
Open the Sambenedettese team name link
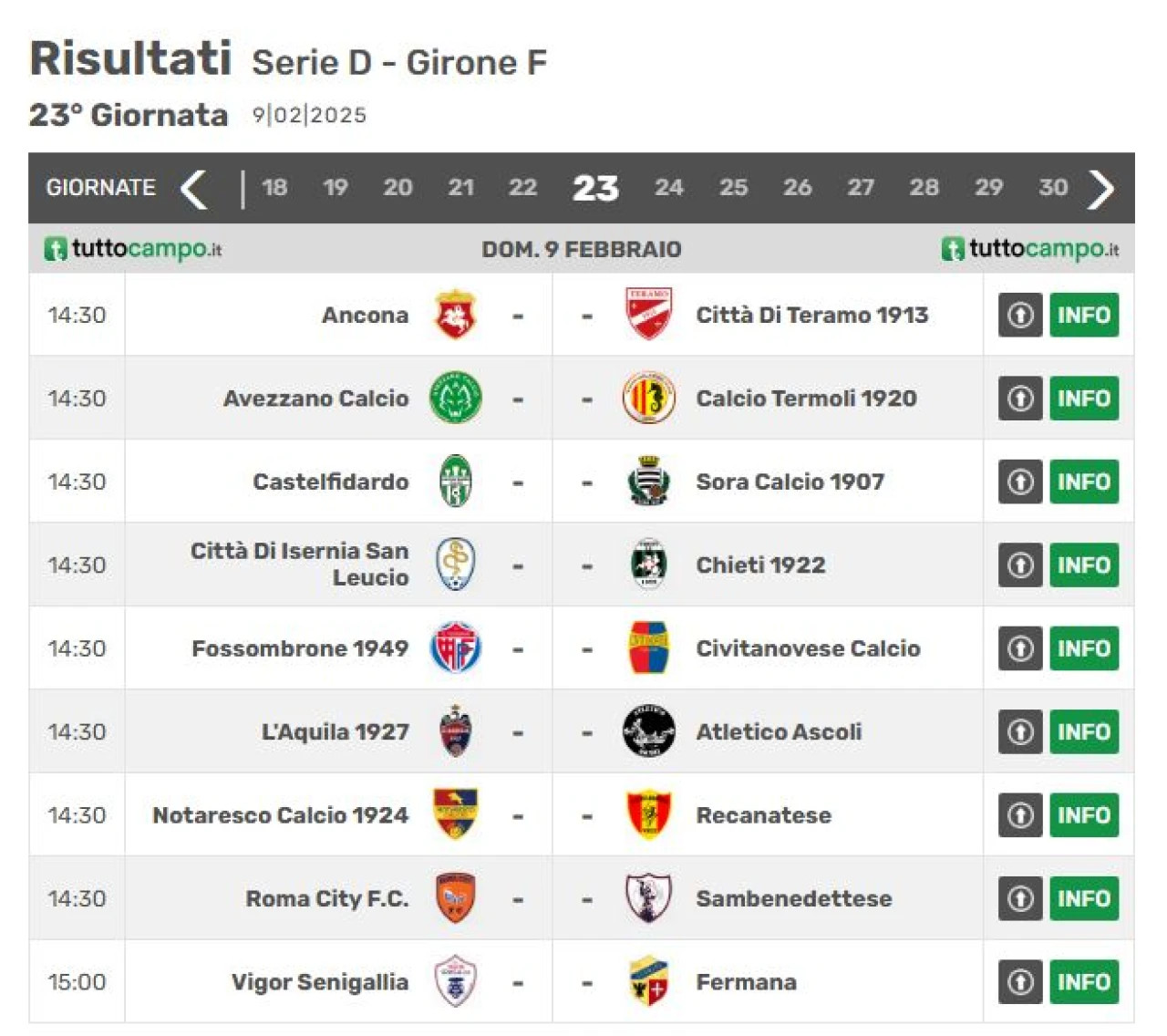[x=794, y=898]
